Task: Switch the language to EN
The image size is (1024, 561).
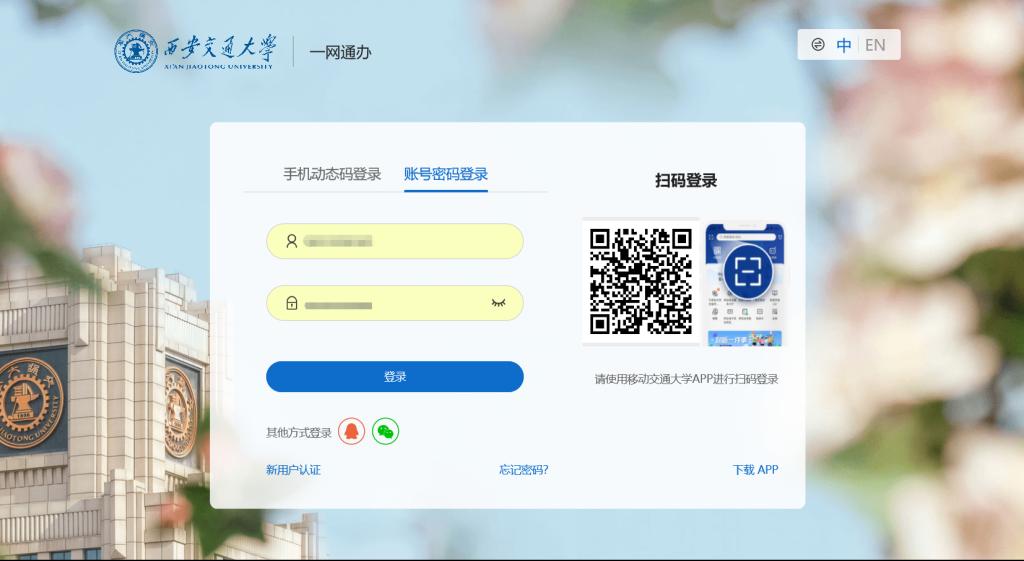Action: (x=875, y=45)
